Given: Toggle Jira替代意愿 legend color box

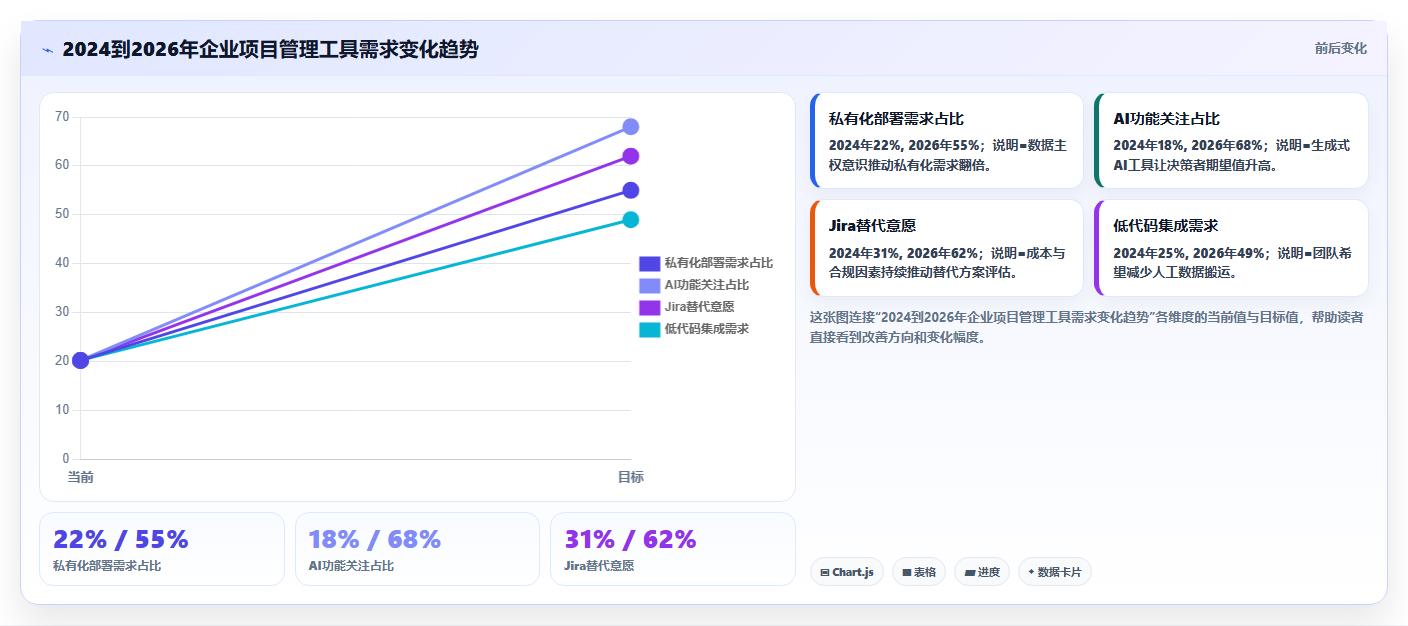Looking at the screenshot, I should tap(650, 307).
